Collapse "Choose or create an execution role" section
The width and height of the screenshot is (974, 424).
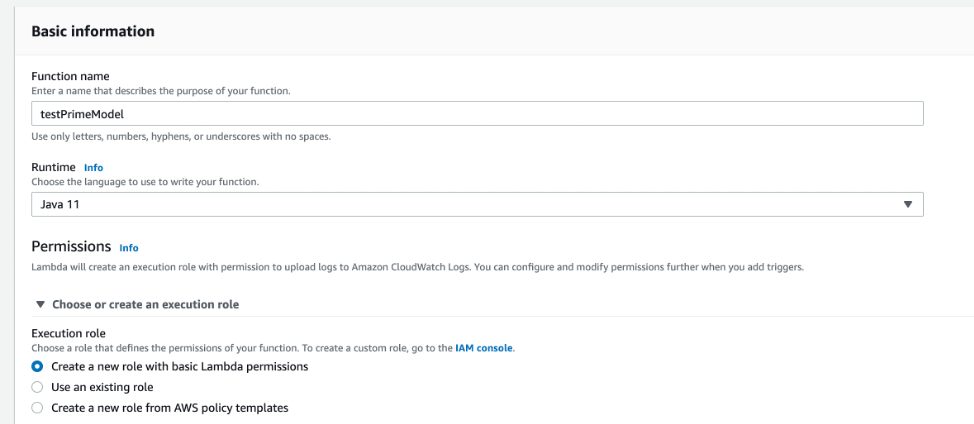tap(145, 304)
